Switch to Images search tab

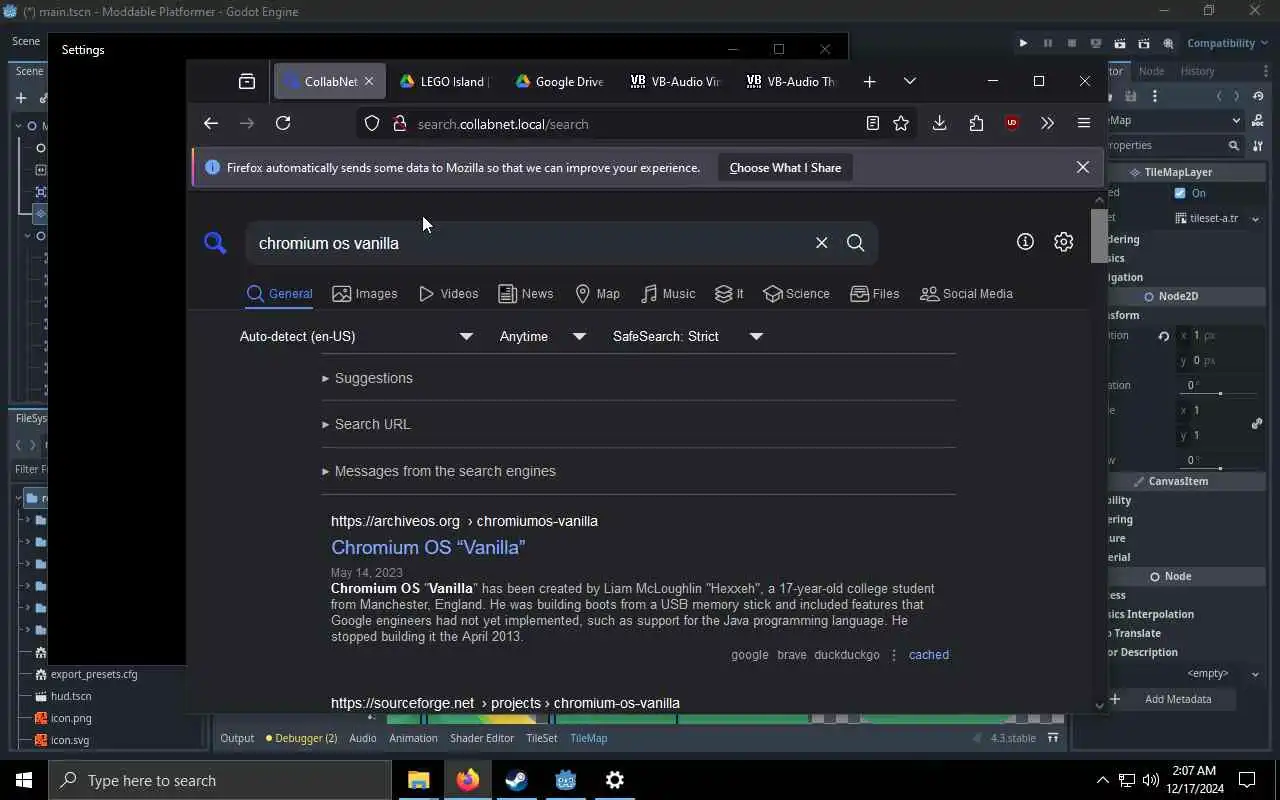(365, 293)
